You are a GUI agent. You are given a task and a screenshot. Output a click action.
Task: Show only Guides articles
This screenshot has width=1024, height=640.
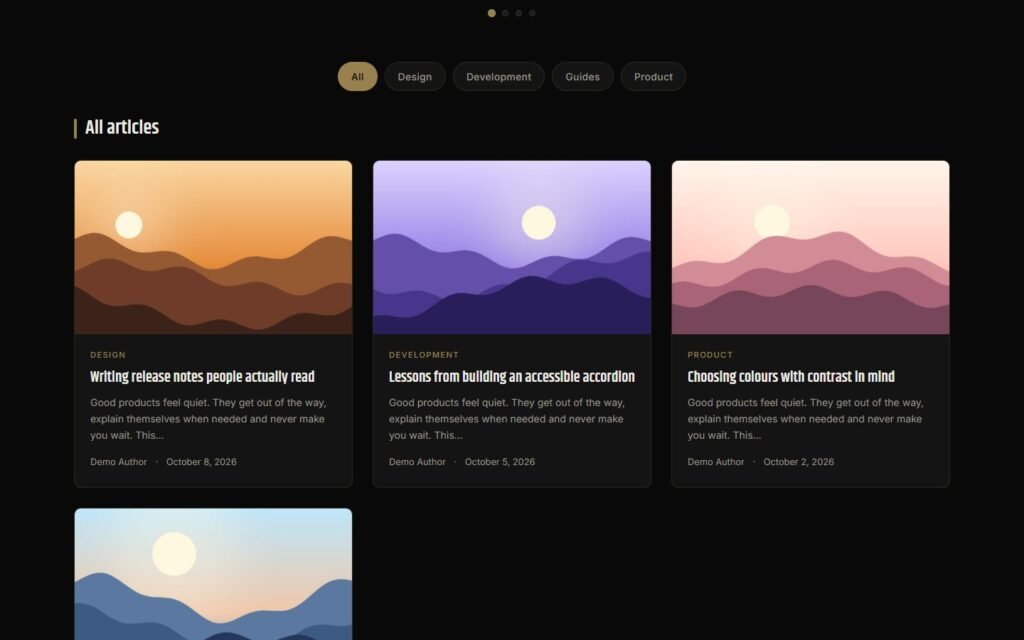pyautogui.click(x=583, y=76)
